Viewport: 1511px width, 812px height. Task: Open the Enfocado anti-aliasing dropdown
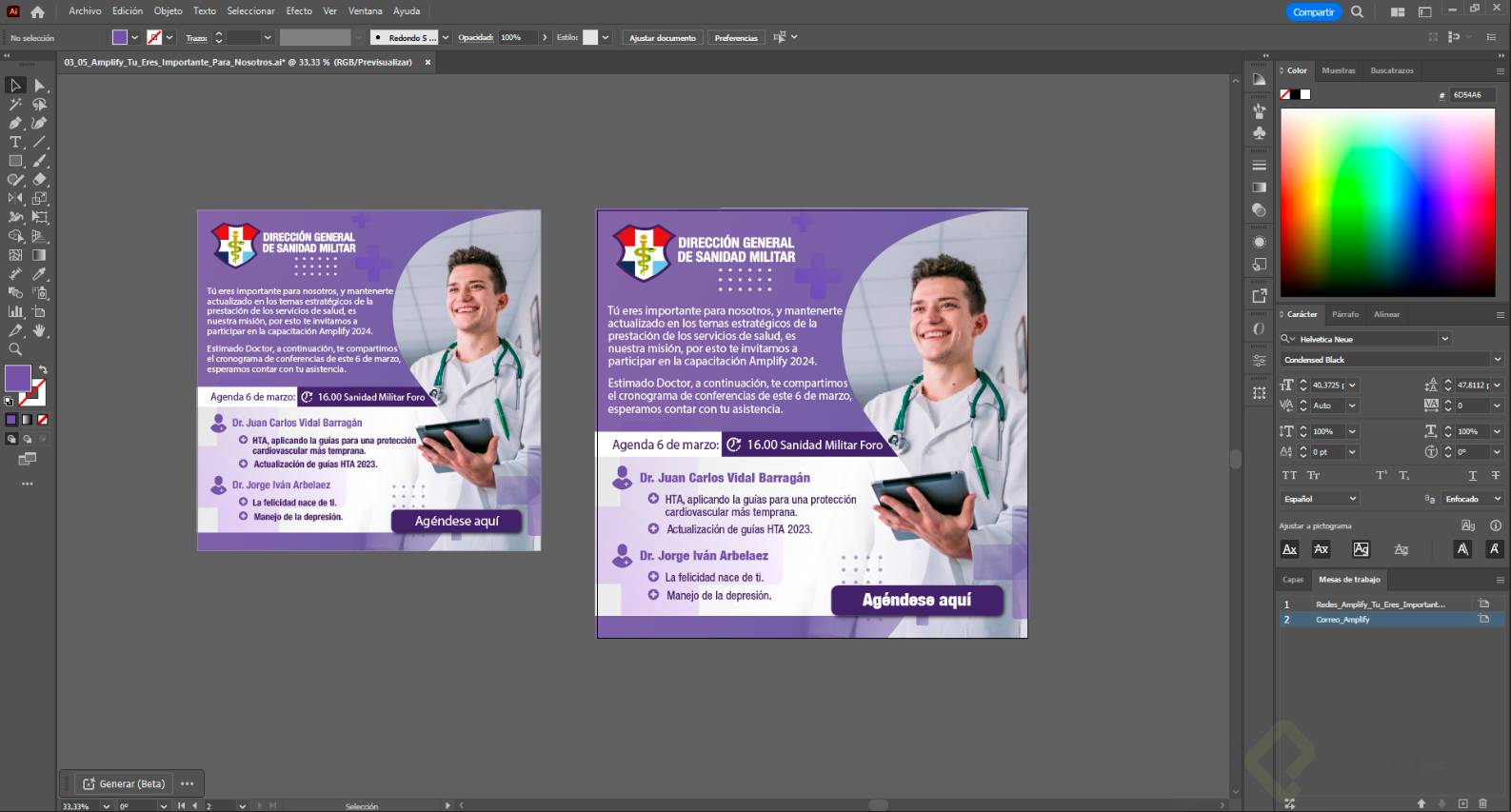click(1473, 499)
